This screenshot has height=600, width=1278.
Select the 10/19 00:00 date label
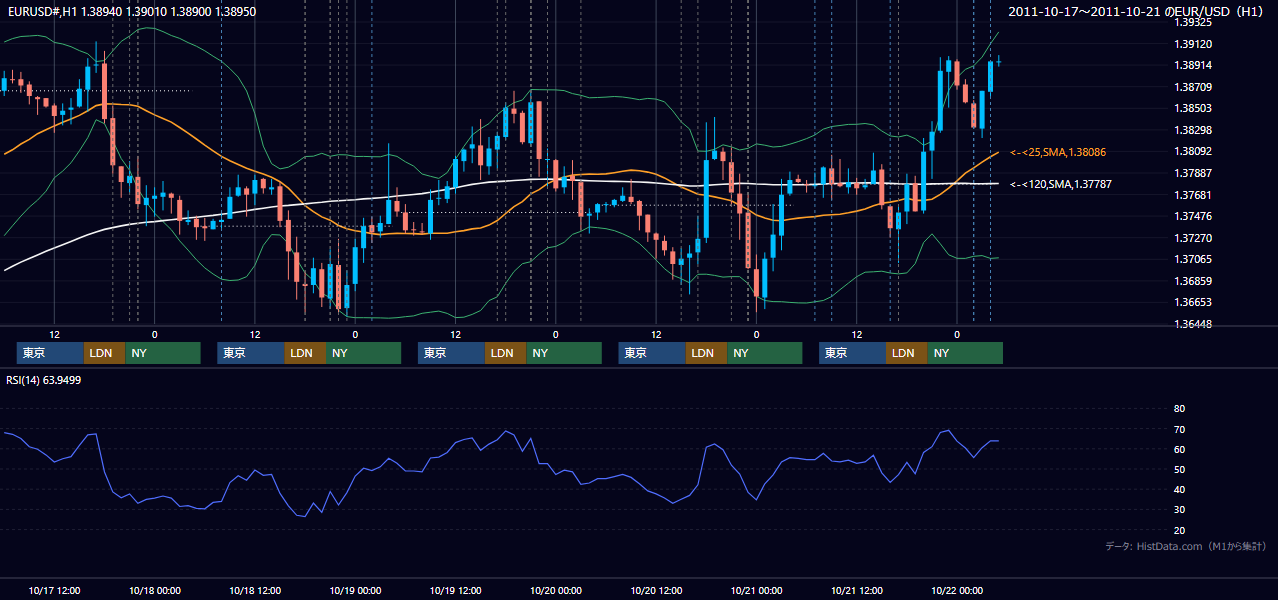[355, 590]
